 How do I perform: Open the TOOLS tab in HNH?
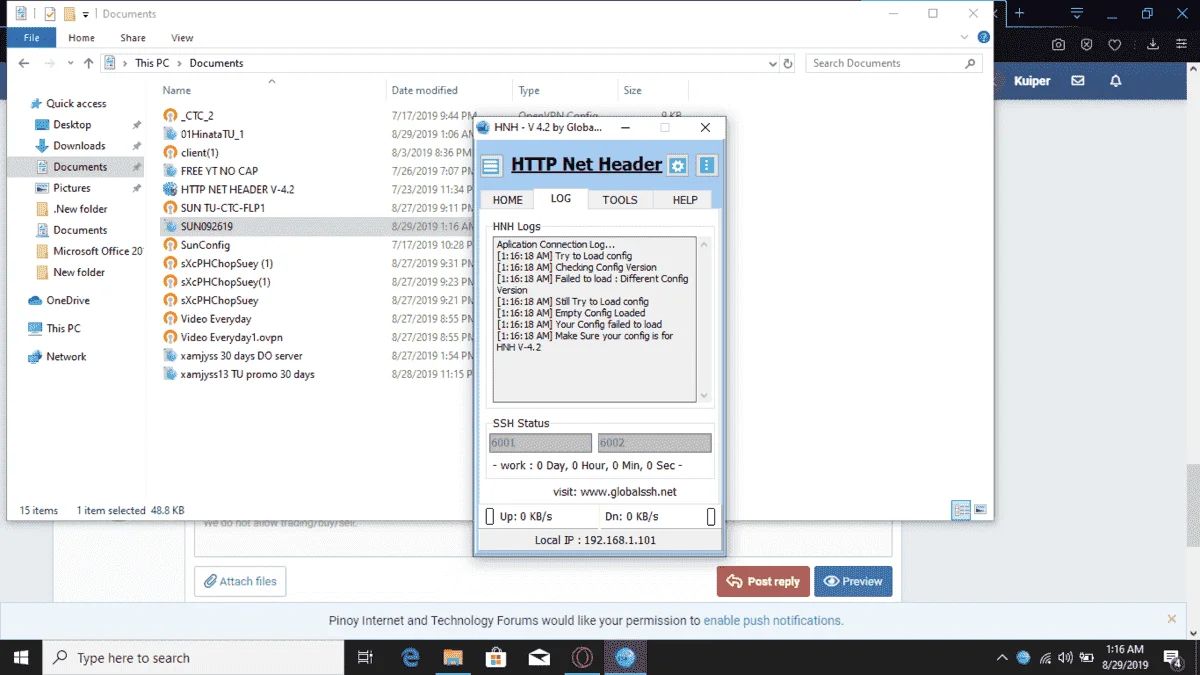click(x=620, y=200)
